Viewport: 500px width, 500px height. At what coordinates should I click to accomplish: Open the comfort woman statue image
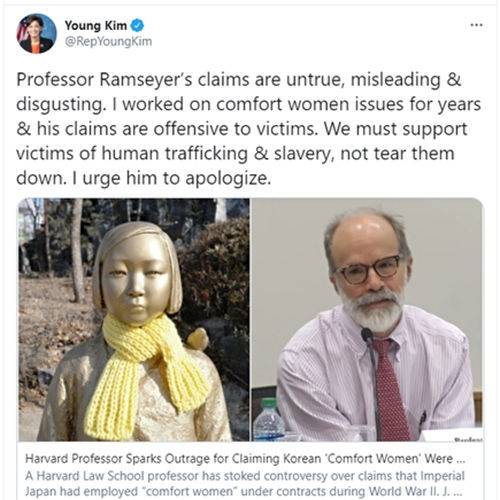click(134, 319)
